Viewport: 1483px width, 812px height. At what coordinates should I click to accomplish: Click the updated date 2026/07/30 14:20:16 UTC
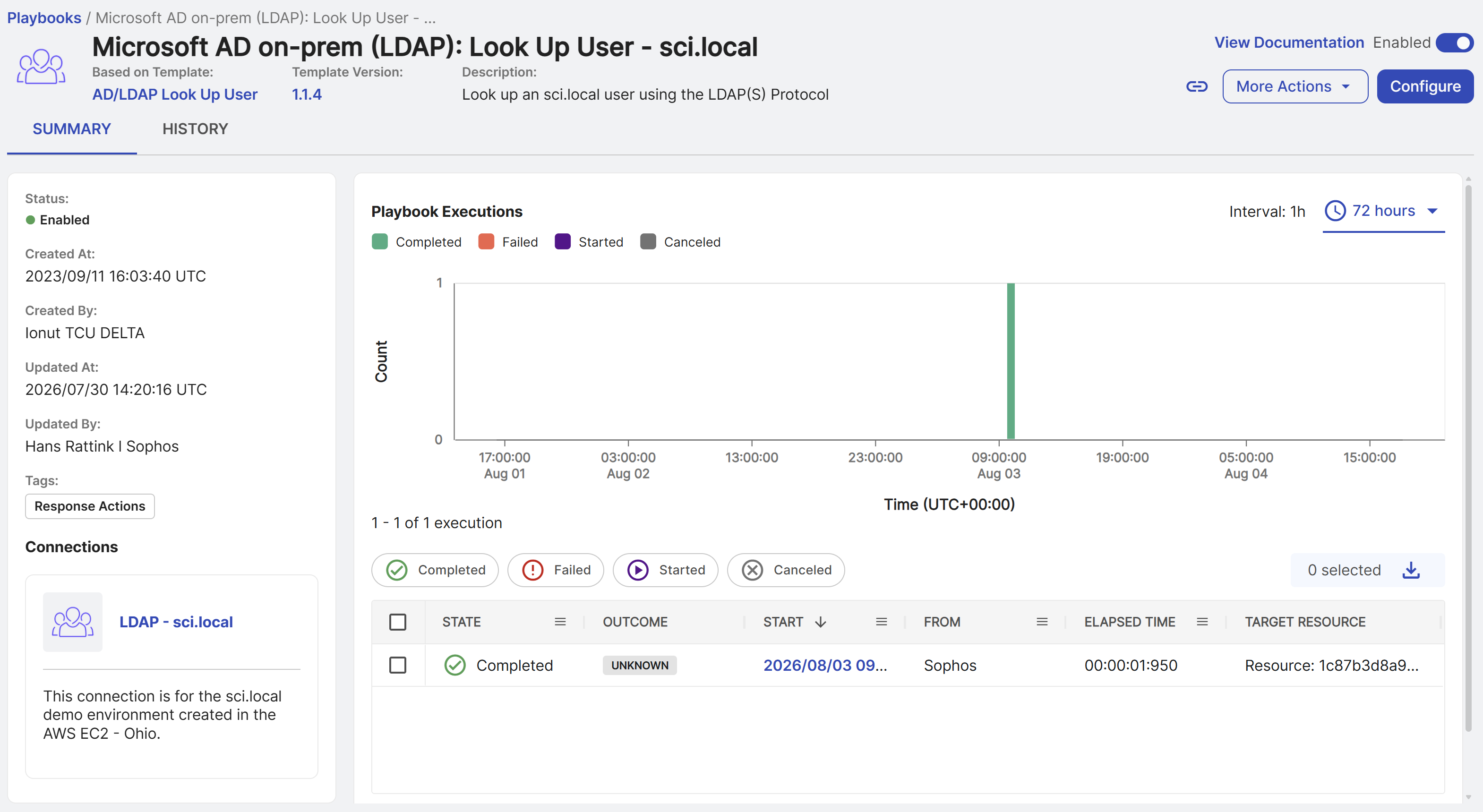(x=116, y=390)
